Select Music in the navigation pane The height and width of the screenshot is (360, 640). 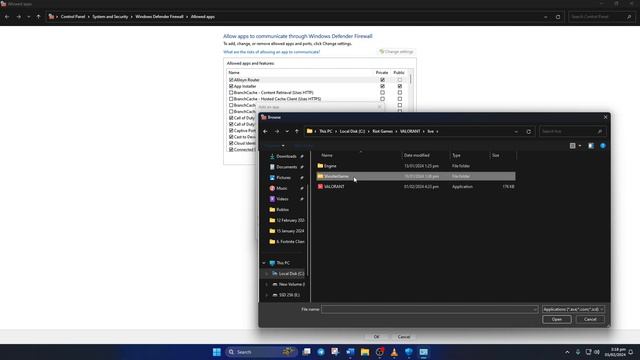[x=282, y=188]
